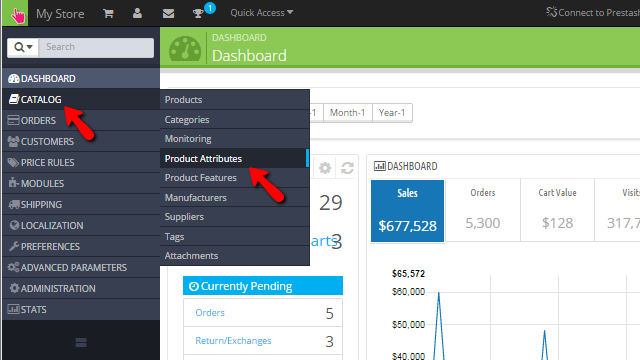This screenshot has height=360, width=640.
Task: Select the Cart Value chart tab
Action: pos(558,210)
